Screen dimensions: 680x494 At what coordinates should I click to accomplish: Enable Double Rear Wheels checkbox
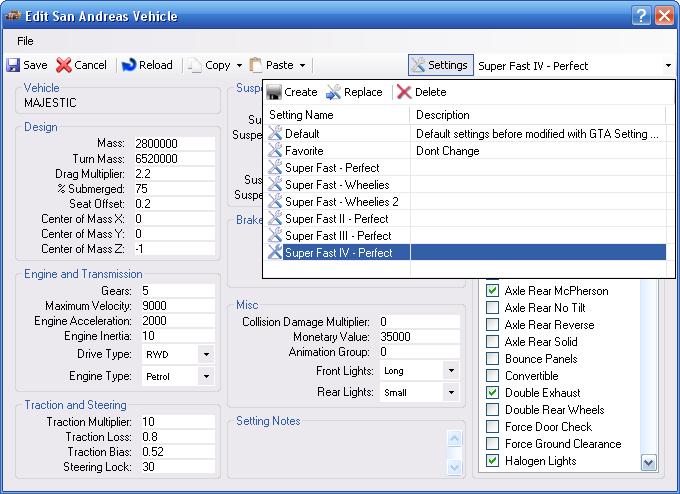492,409
